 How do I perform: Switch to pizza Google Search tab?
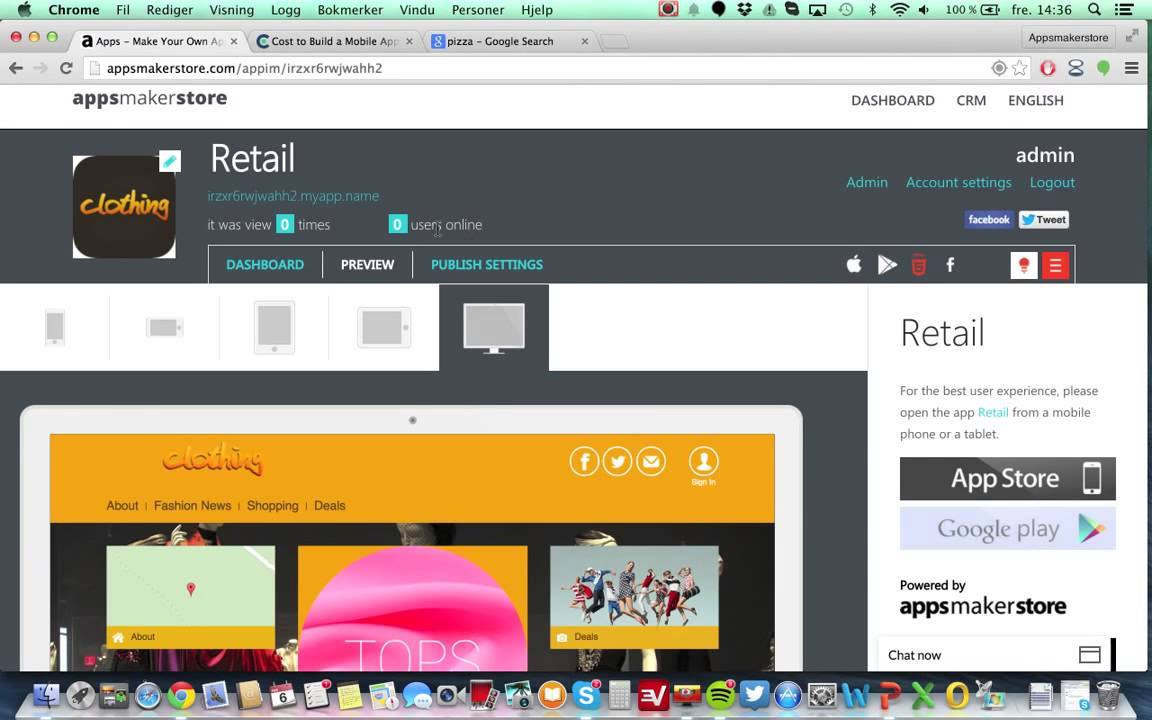[x=510, y=41]
